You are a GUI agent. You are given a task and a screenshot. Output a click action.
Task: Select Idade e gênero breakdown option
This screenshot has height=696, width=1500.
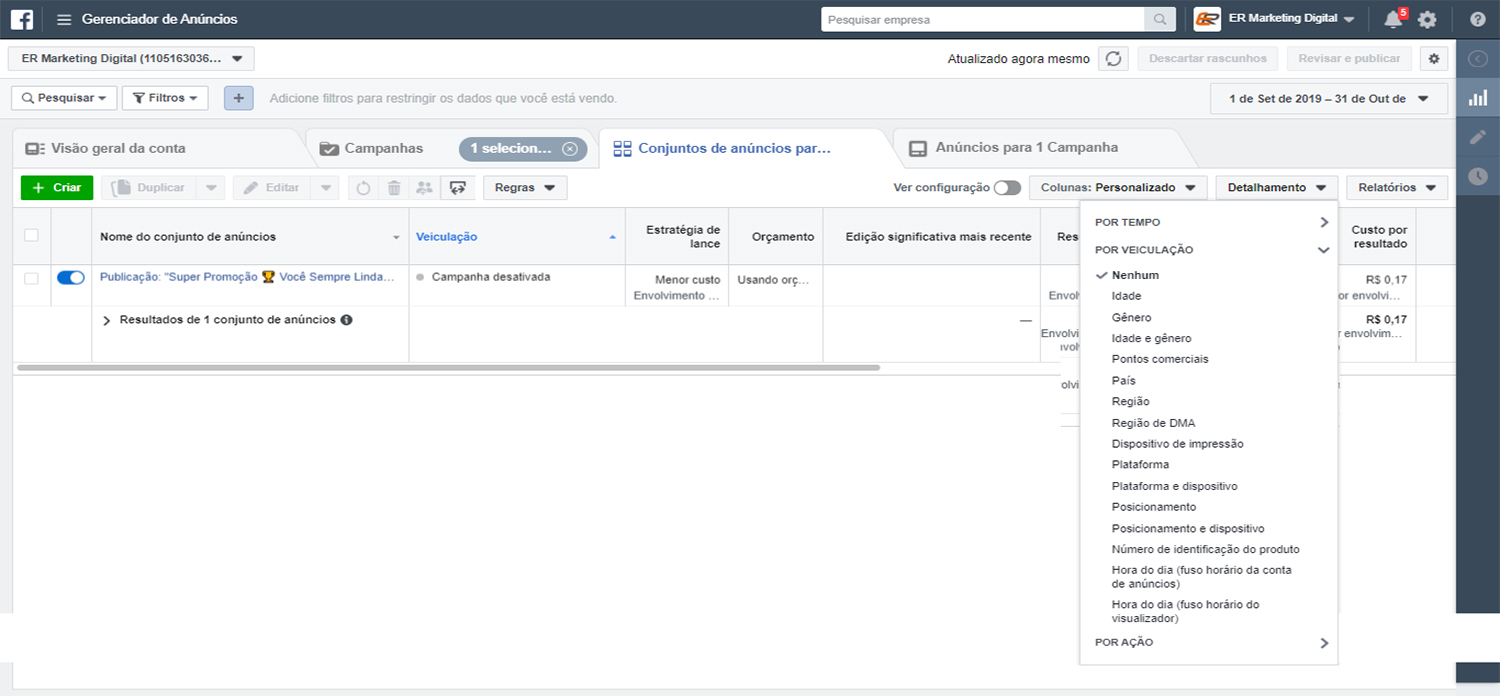tap(1151, 339)
